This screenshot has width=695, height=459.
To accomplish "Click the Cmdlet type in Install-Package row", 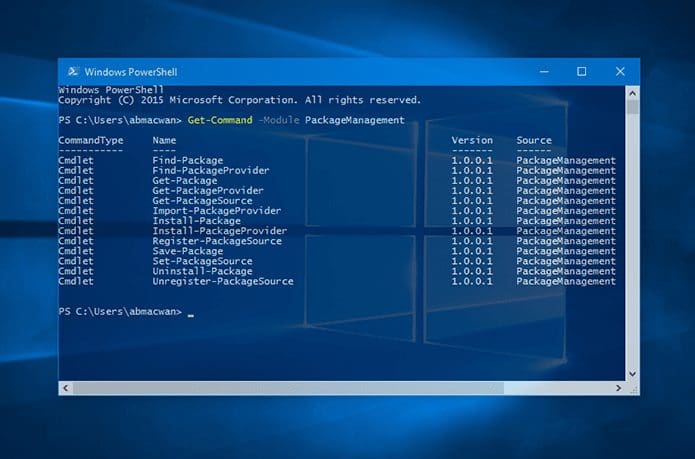I will pyautogui.click(x=76, y=221).
